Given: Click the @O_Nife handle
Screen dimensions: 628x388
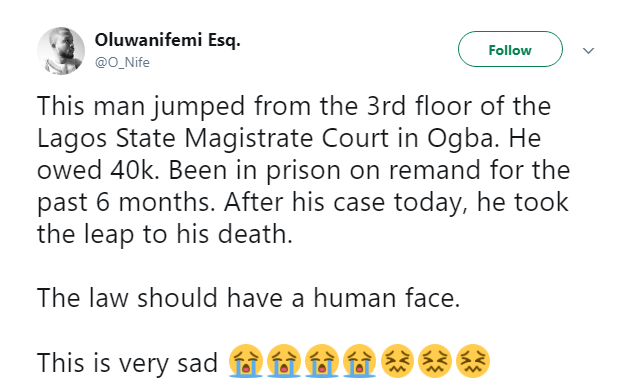Looking at the screenshot, I should [122, 62].
